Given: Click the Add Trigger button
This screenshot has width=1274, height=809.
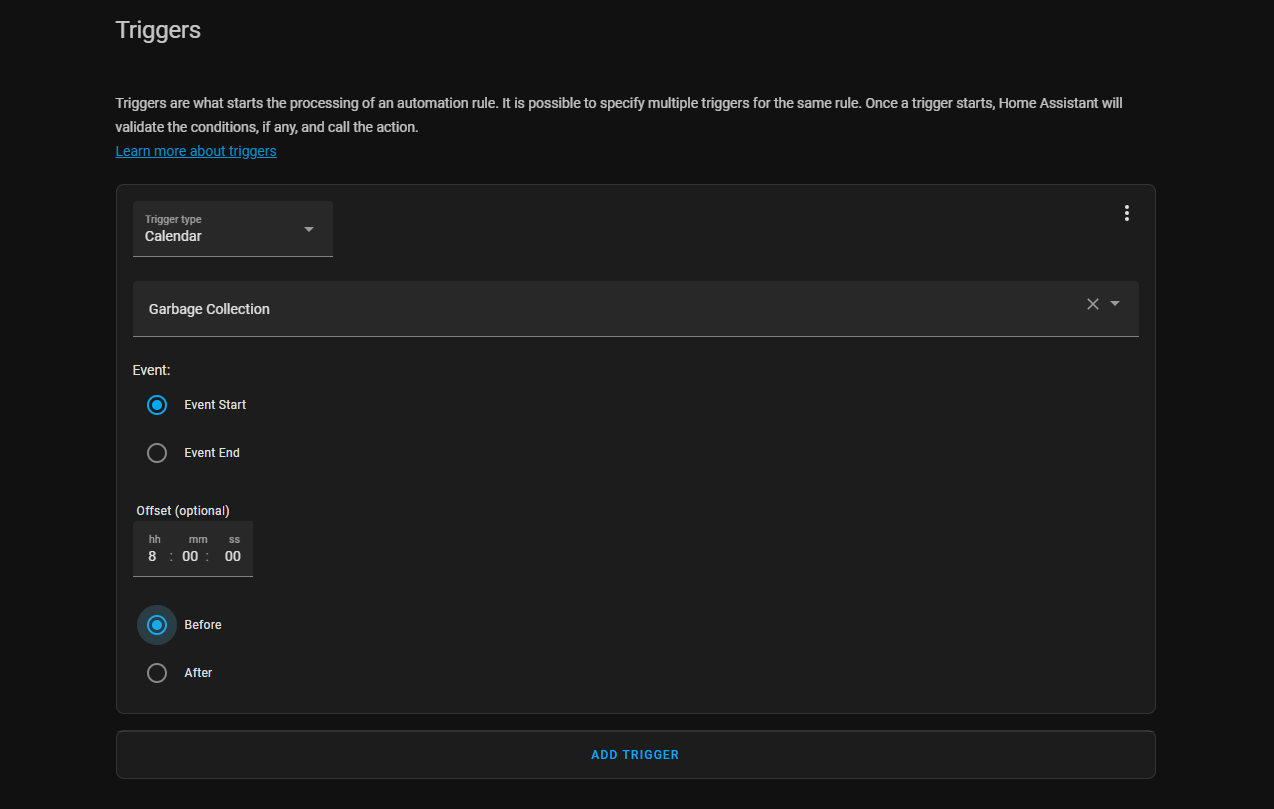Looking at the screenshot, I should point(635,755).
